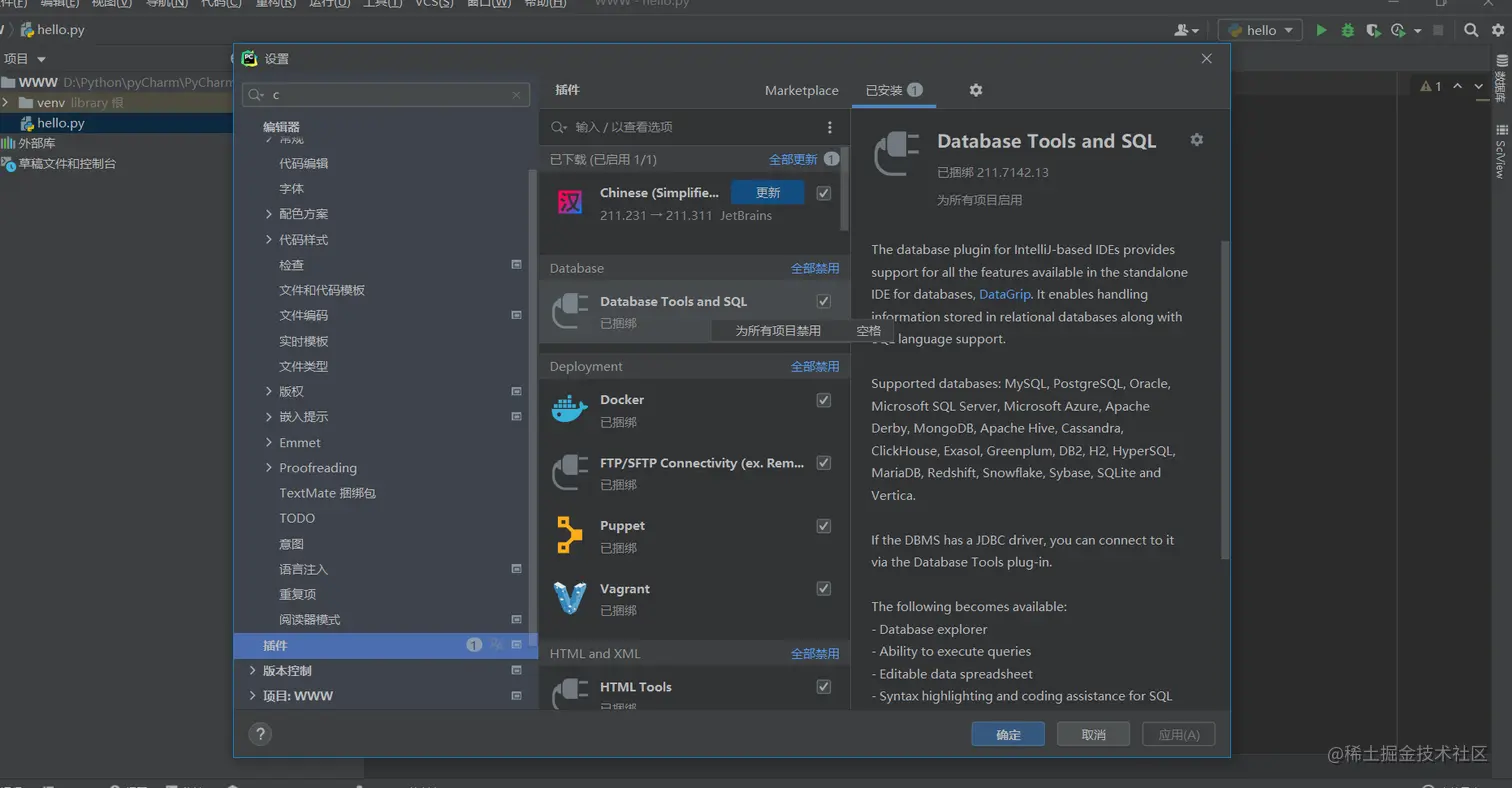This screenshot has width=1512, height=788.
Task: Click the 更新 button for Chinese plugin
Action: [768, 193]
